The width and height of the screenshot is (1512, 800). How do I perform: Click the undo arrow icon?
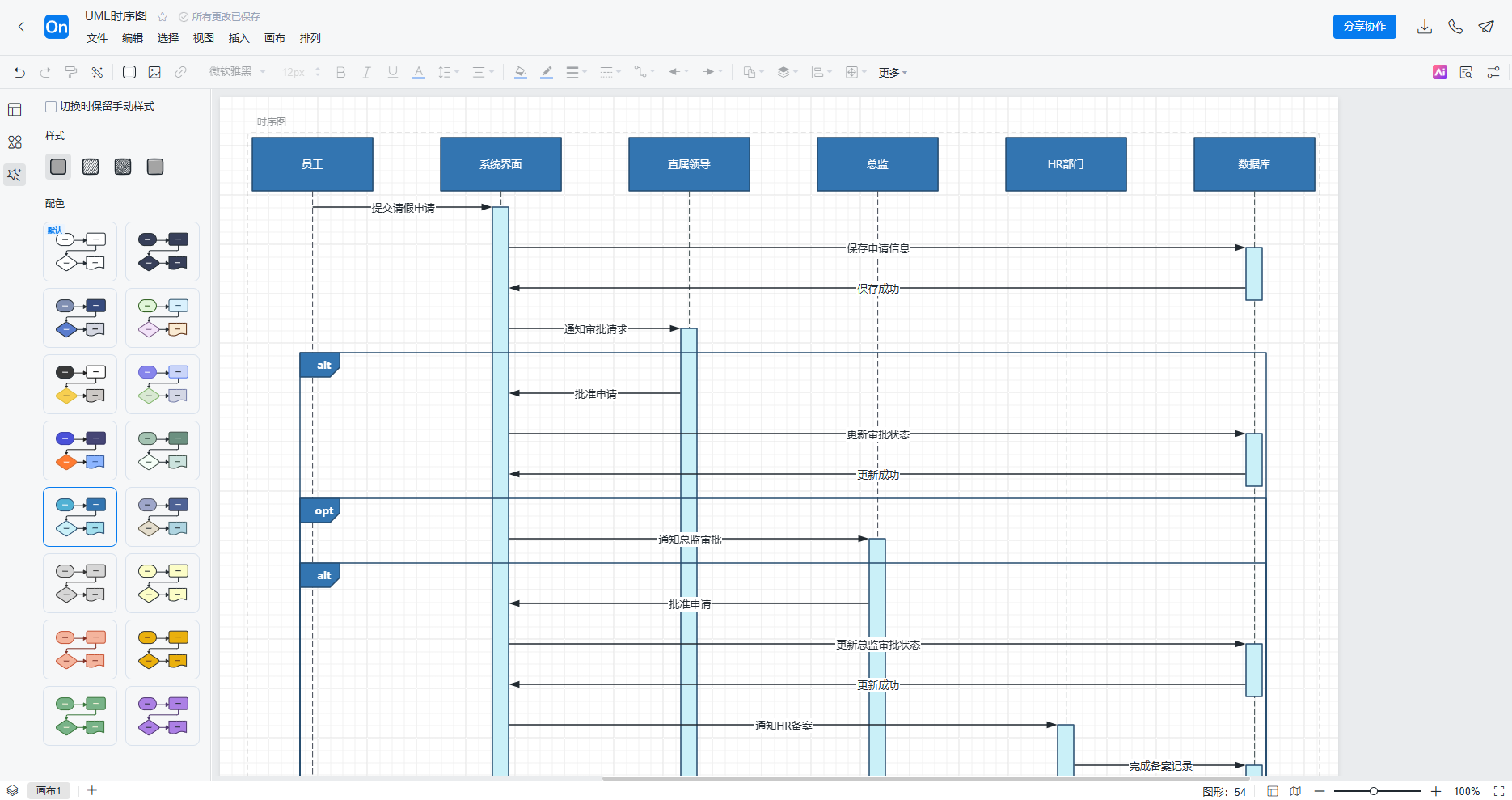click(19, 73)
